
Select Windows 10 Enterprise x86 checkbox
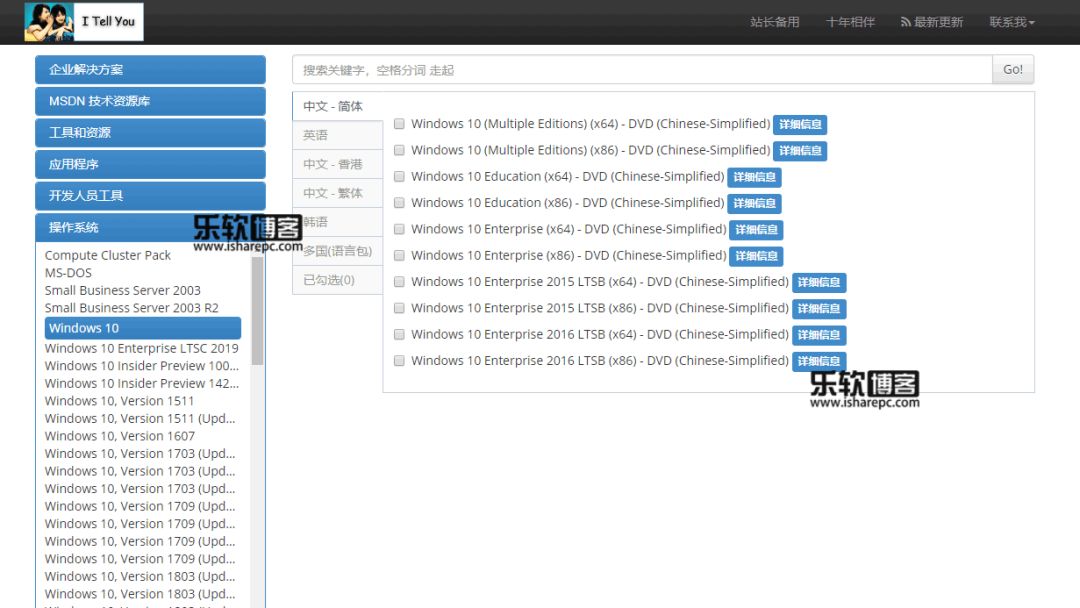399,255
